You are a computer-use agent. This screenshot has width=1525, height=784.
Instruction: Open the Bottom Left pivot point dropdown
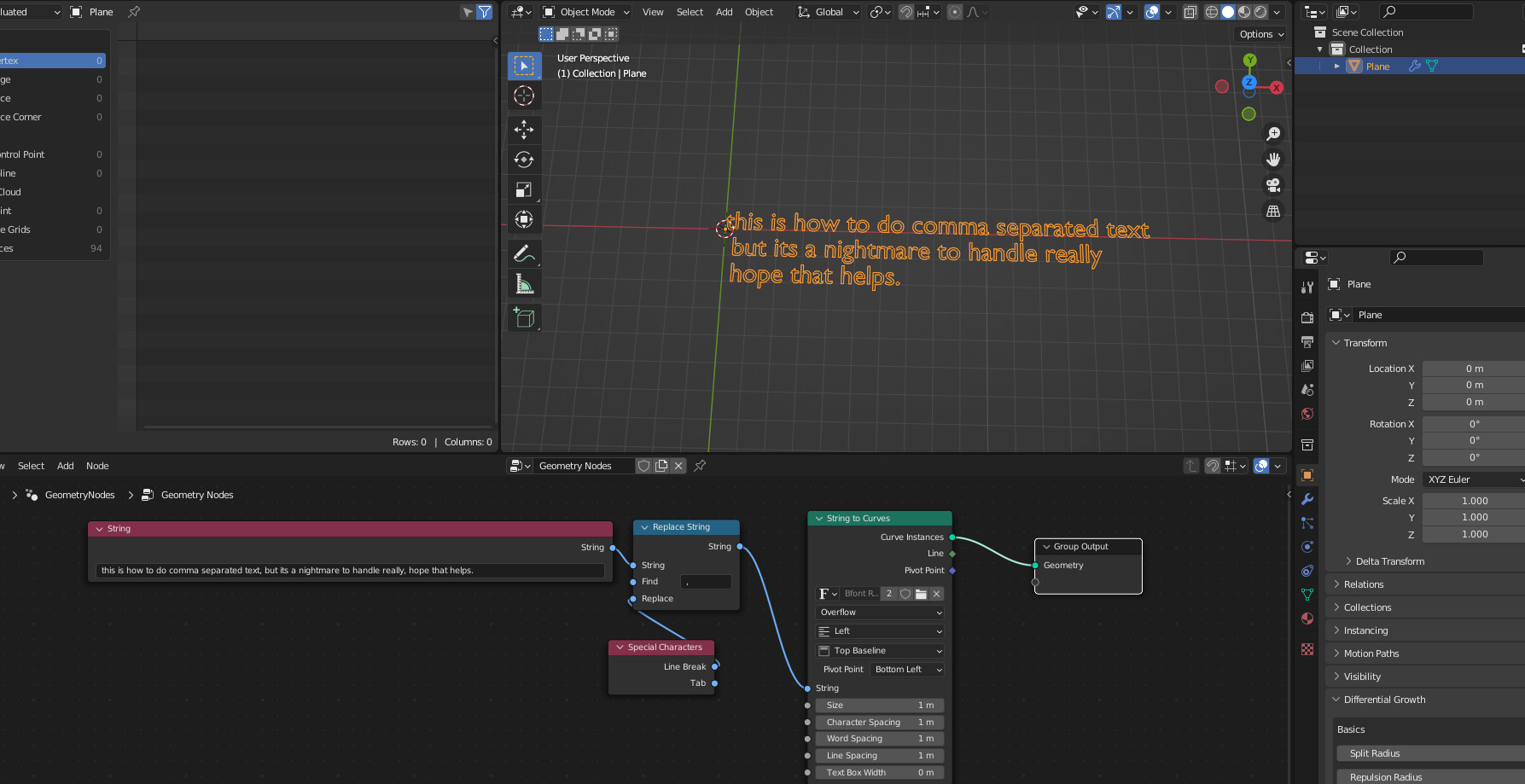[x=907, y=670]
